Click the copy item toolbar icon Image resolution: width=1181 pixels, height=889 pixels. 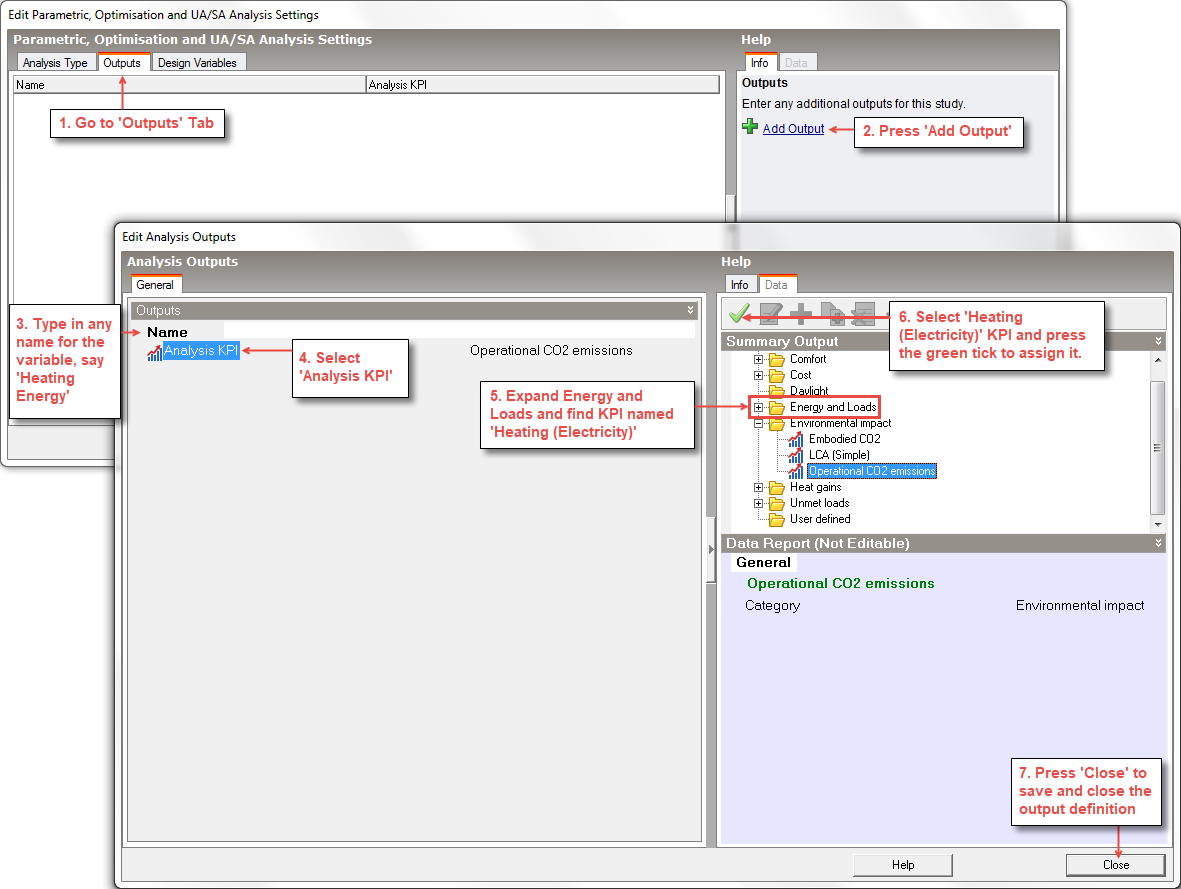832,314
